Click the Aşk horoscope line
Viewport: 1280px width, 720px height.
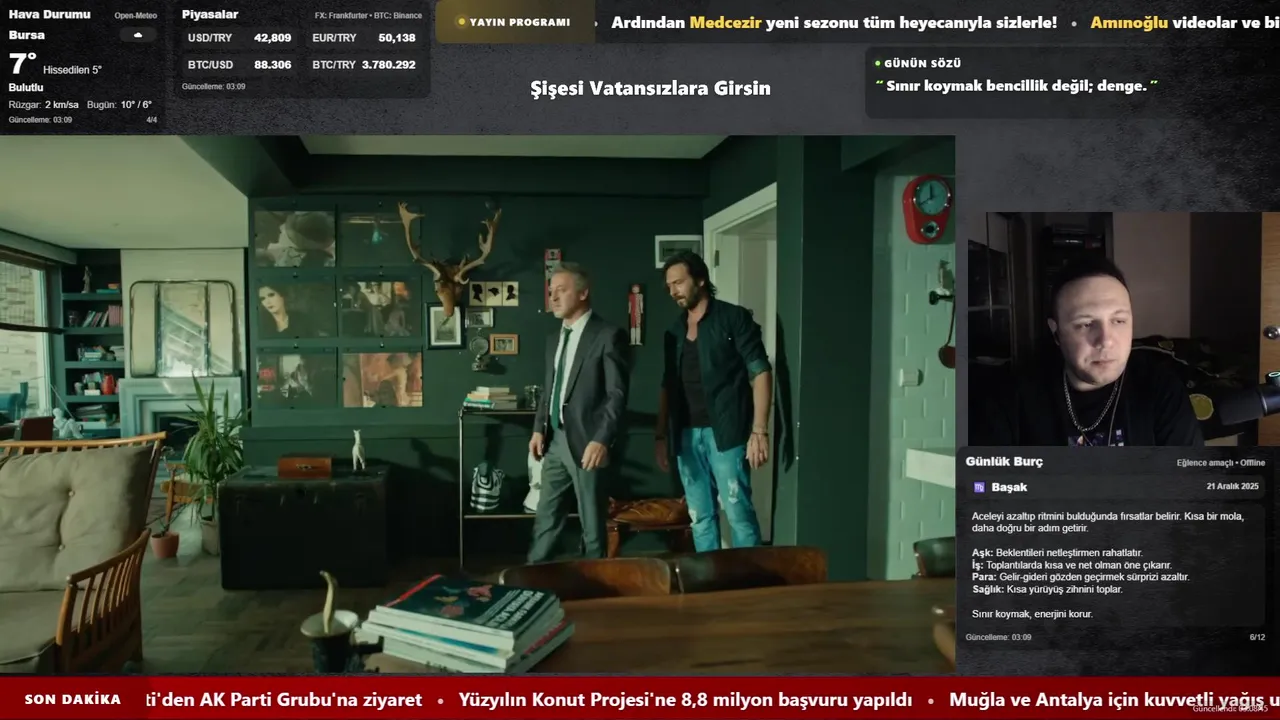[1057, 553]
